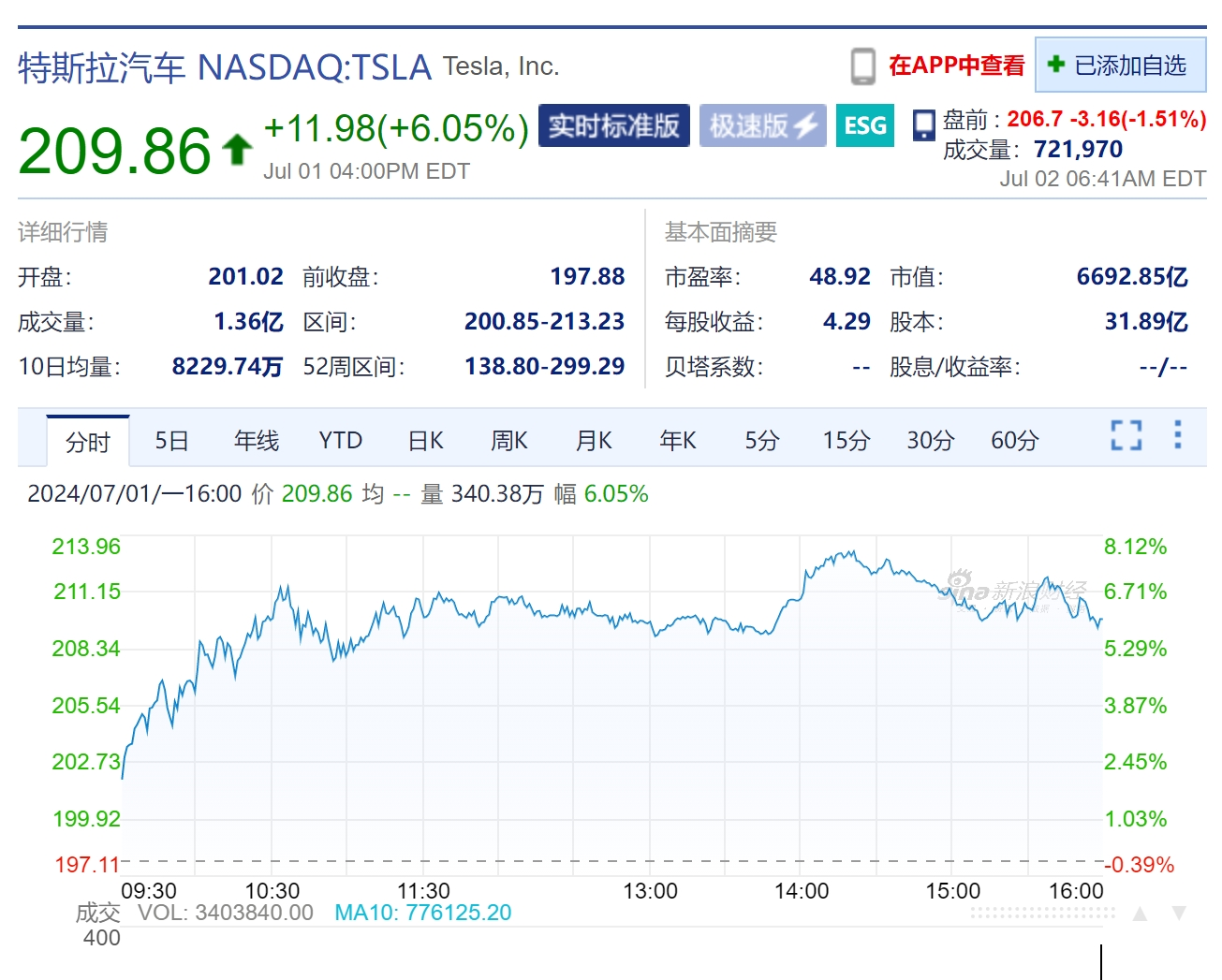The height and width of the screenshot is (980, 1222).
Task: Click the 213.96 price axis label
Action: [x=86, y=547]
